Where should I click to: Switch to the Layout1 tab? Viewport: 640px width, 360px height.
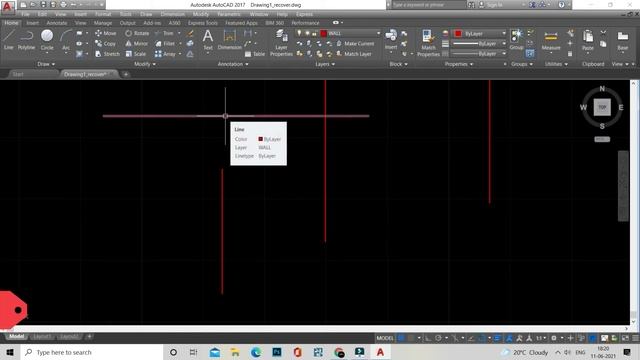click(42, 337)
